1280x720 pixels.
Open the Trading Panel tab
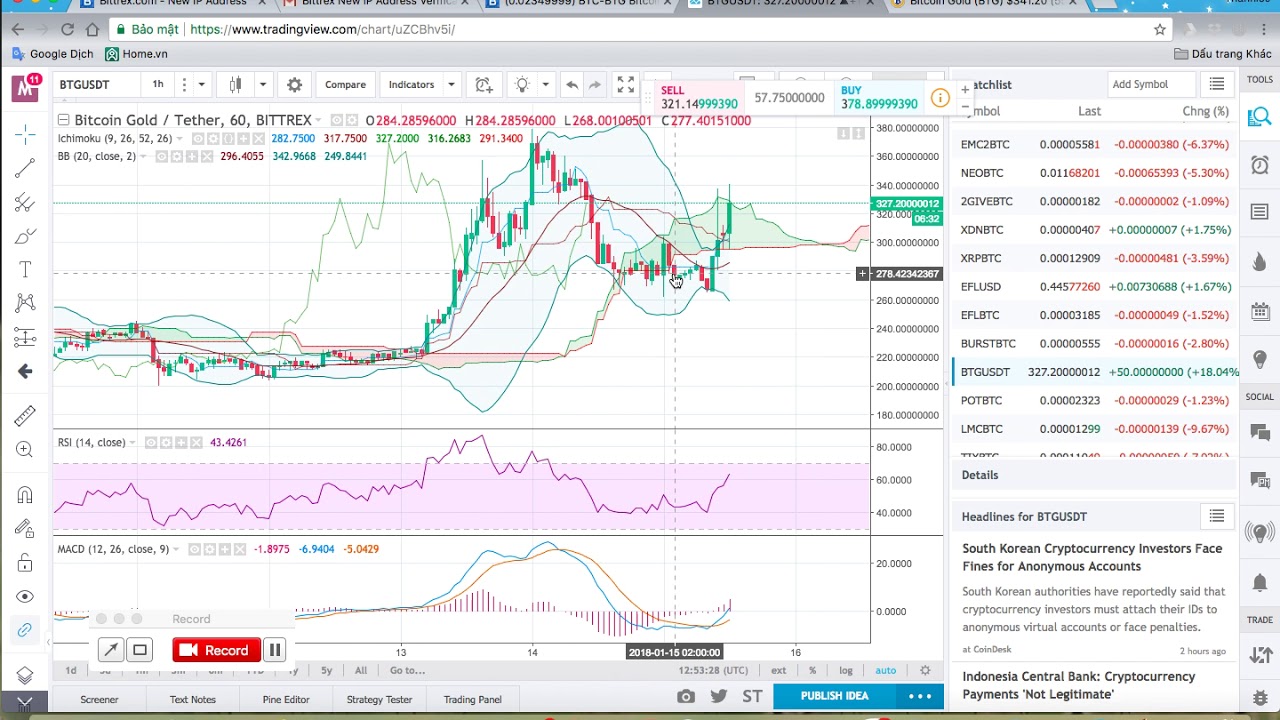click(x=472, y=699)
